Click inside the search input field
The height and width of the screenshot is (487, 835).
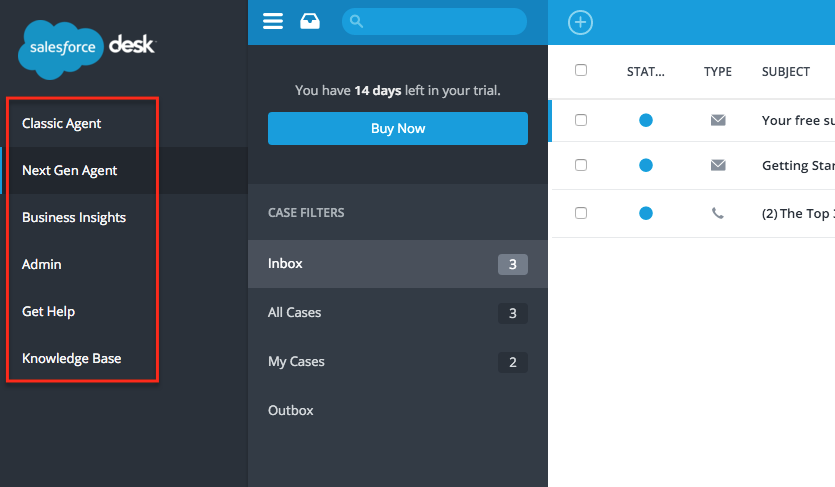[x=435, y=21]
